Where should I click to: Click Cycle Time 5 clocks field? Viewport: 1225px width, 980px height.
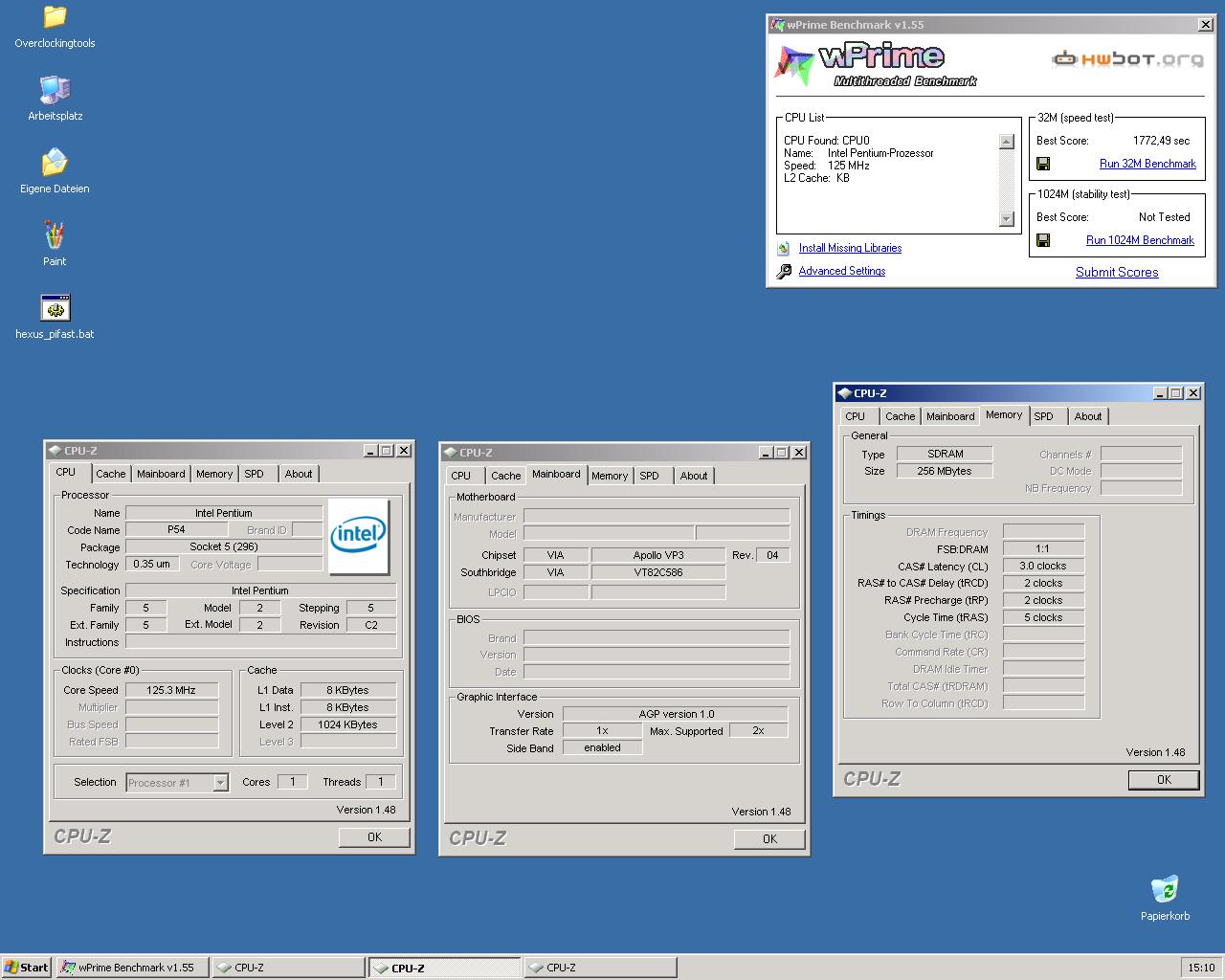1043,617
